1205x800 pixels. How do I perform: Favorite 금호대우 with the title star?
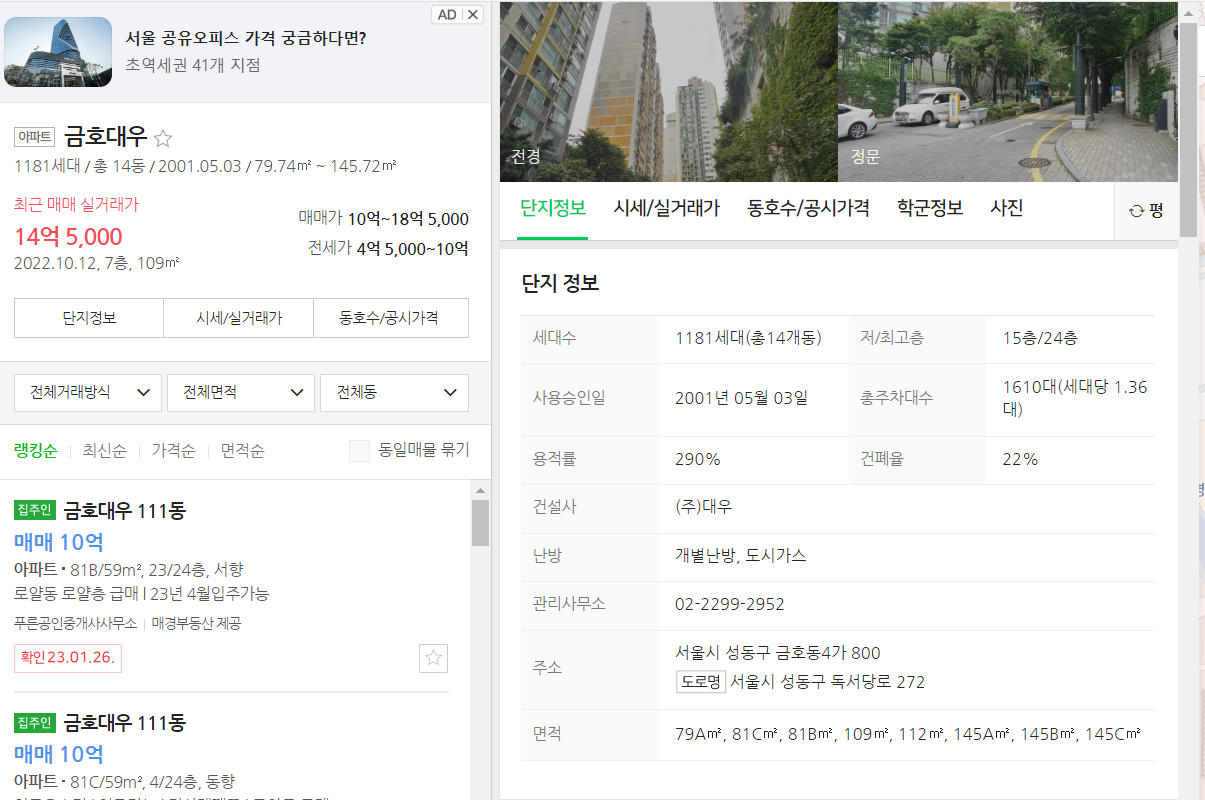(163, 138)
